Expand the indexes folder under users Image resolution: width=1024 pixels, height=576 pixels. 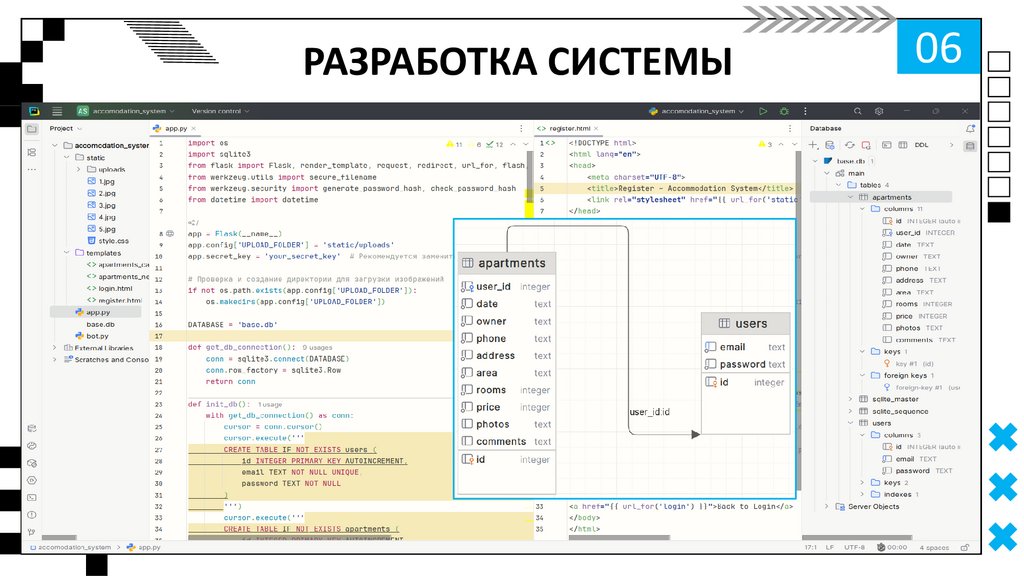(x=862, y=494)
